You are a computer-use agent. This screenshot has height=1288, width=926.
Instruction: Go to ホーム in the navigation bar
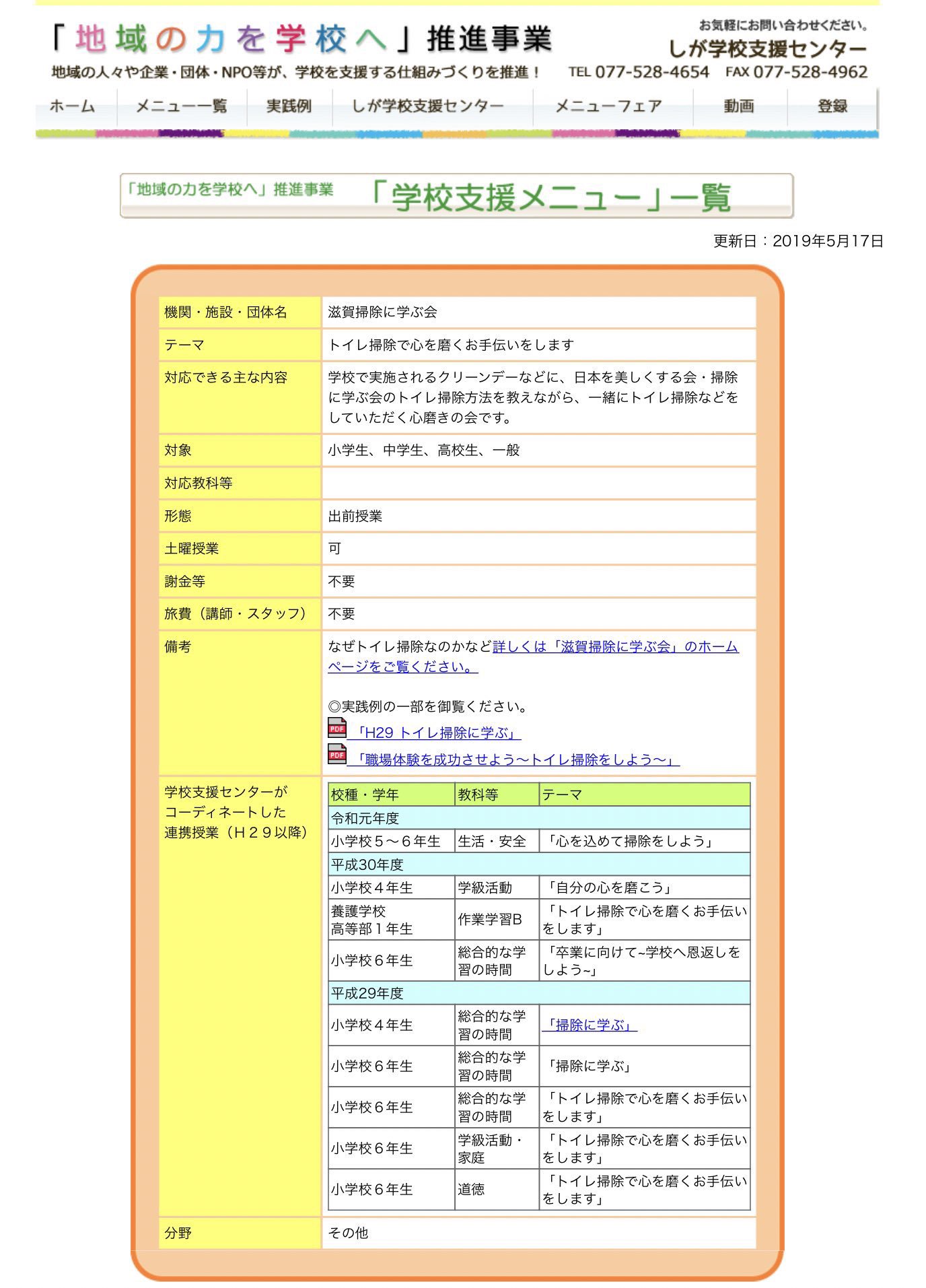[73, 106]
